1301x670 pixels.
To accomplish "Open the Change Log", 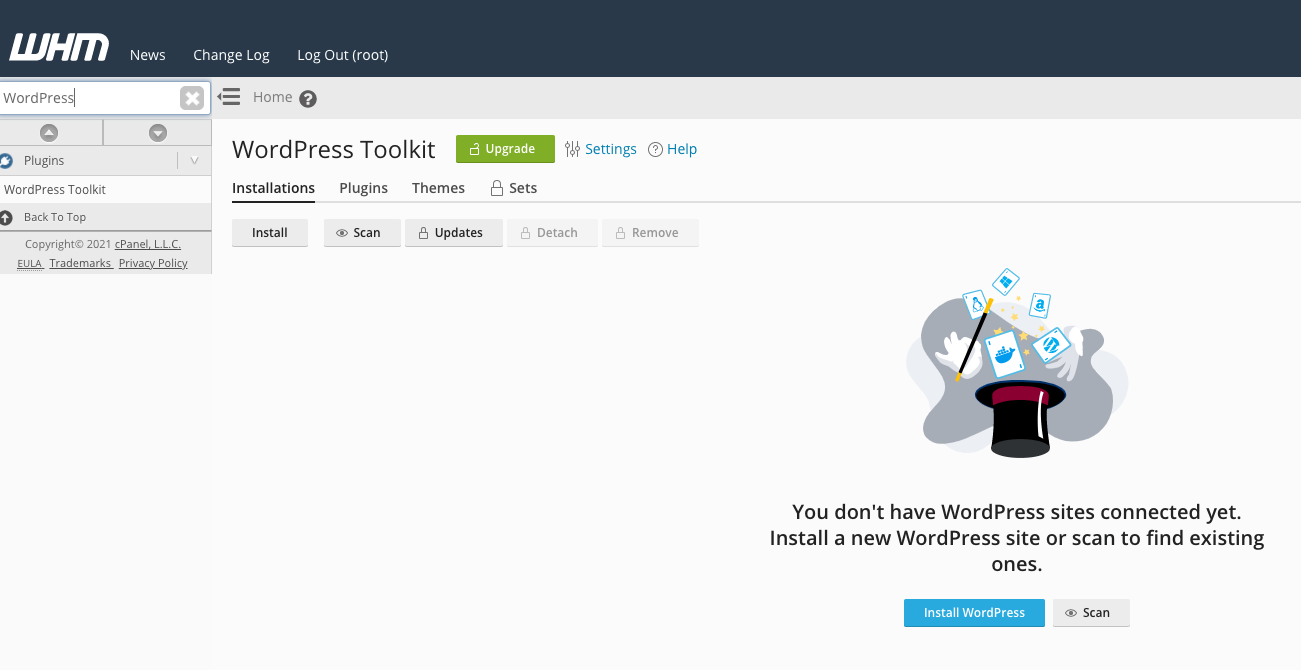I will [231, 55].
